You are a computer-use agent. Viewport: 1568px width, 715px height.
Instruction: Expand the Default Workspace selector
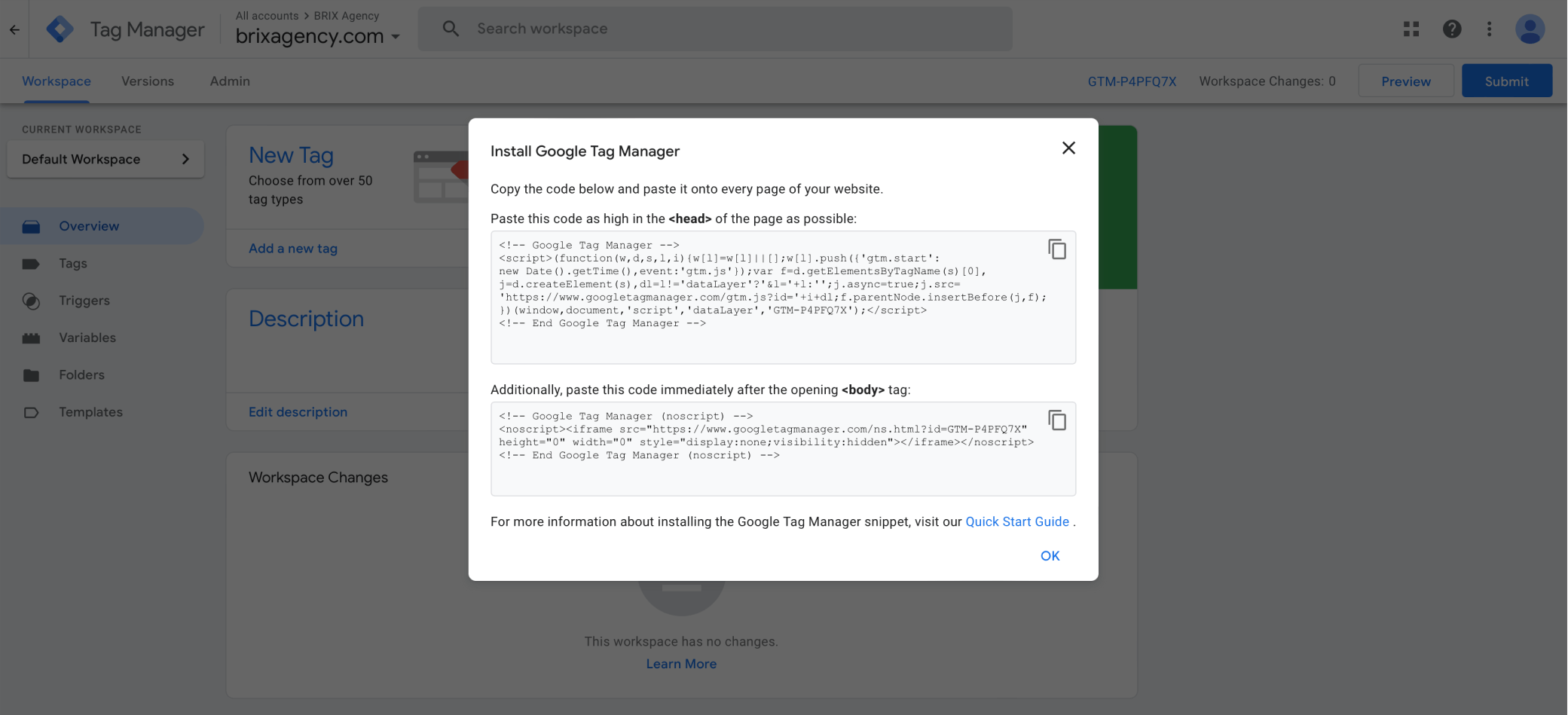point(105,159)
